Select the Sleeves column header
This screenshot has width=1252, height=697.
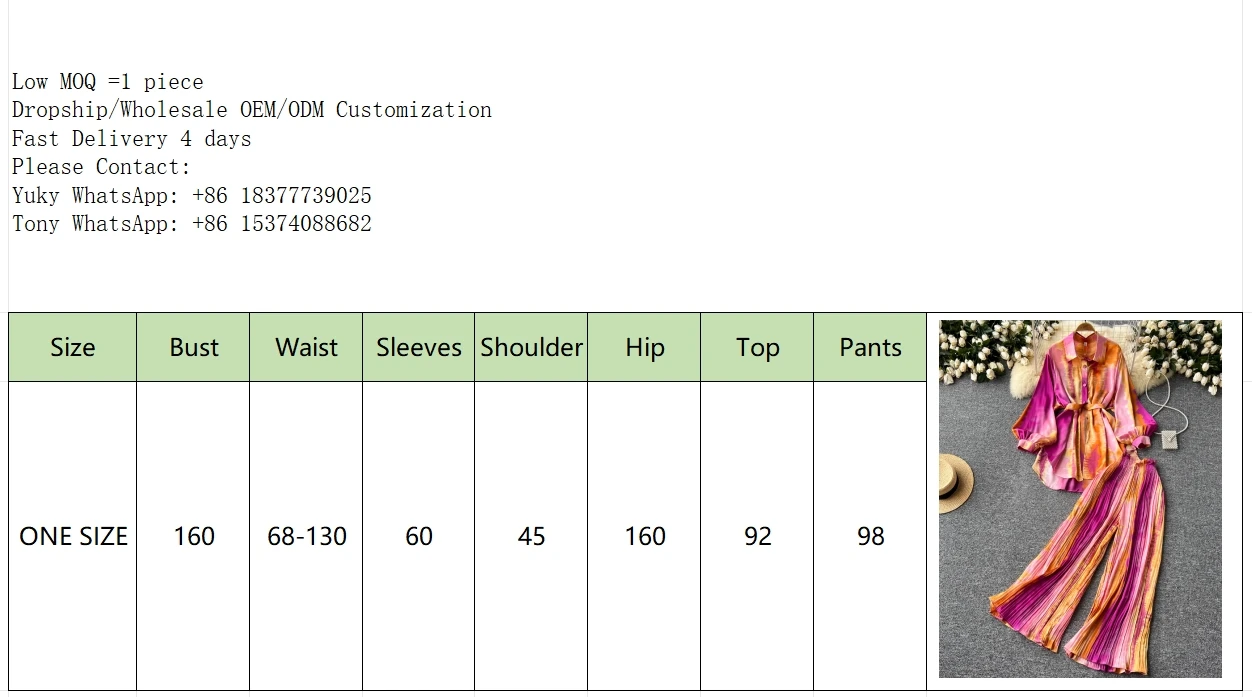(x=418, y=347)
